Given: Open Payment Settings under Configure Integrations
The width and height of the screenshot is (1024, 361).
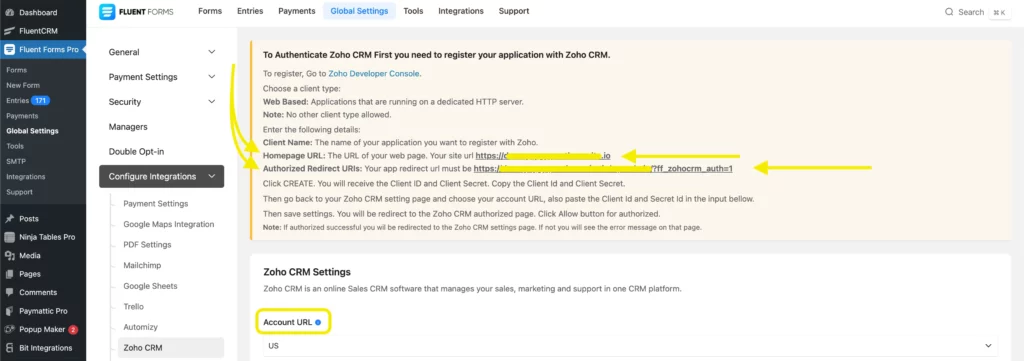Looking at the screenshot, I should point(155,204).
